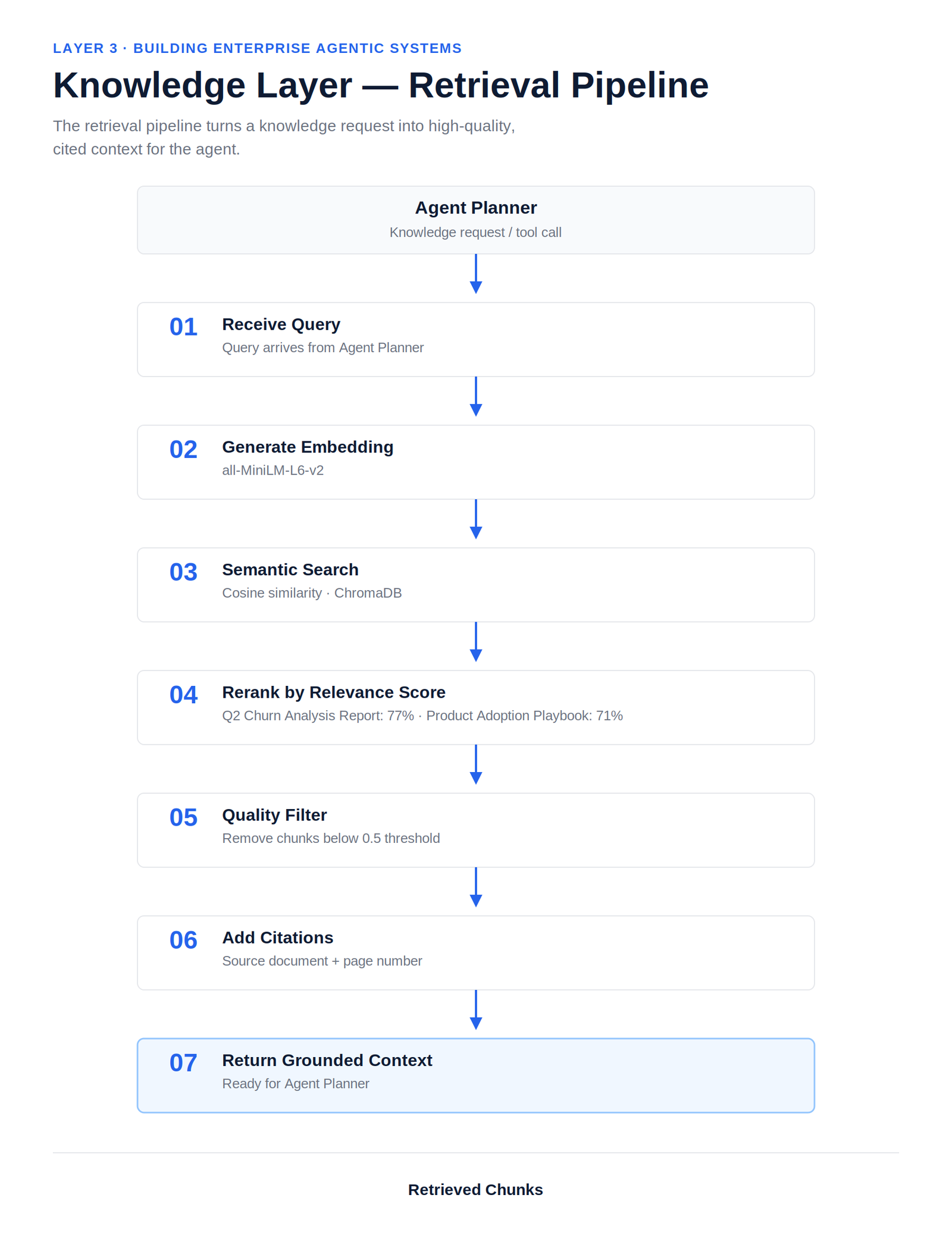Click the arrow below Agent Planner
Screen dimensions: 952x1248
click(475, 274)
